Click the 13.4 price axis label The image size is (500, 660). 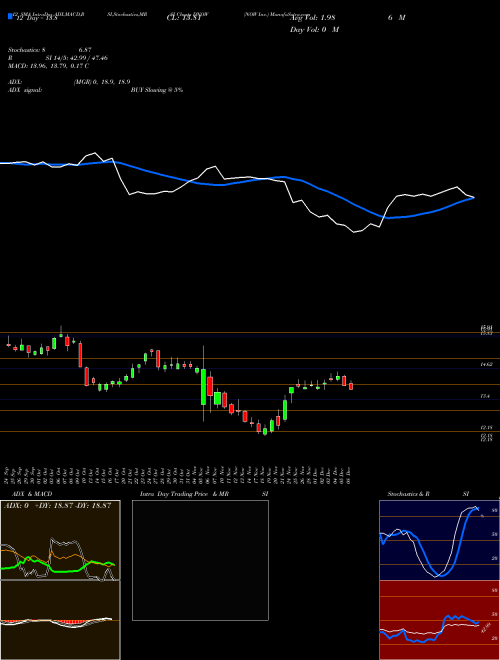485,396
